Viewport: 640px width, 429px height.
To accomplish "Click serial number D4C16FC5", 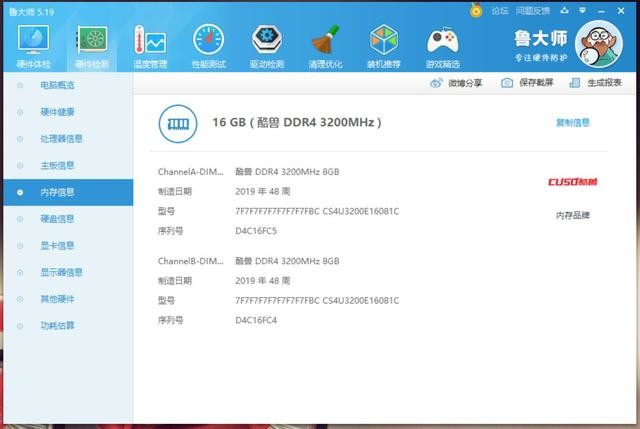I will click(x=256, y=231).
